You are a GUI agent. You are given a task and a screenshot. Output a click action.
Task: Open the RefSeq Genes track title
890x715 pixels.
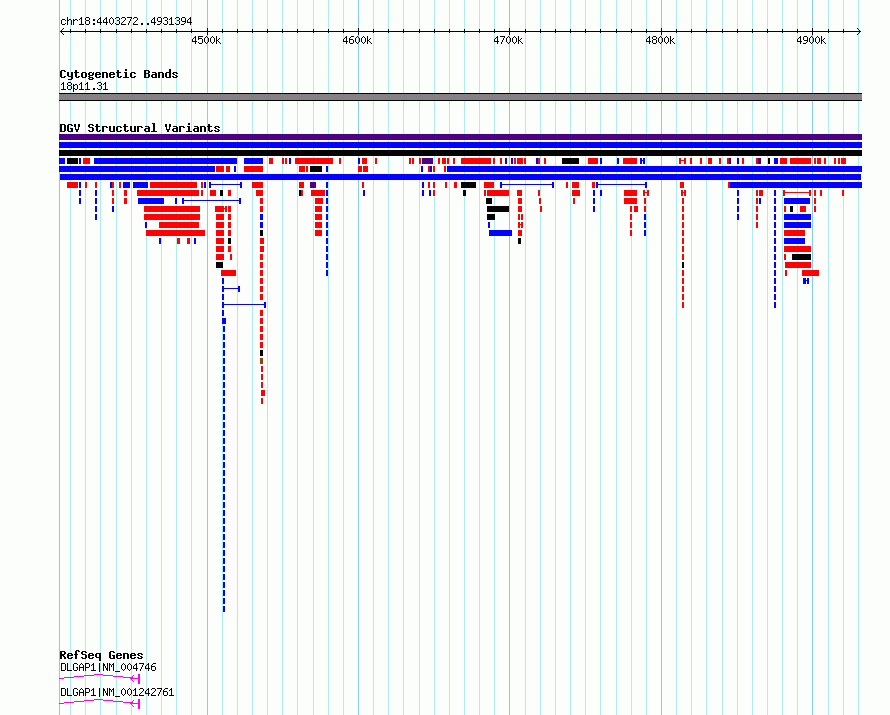coord(101,655)
